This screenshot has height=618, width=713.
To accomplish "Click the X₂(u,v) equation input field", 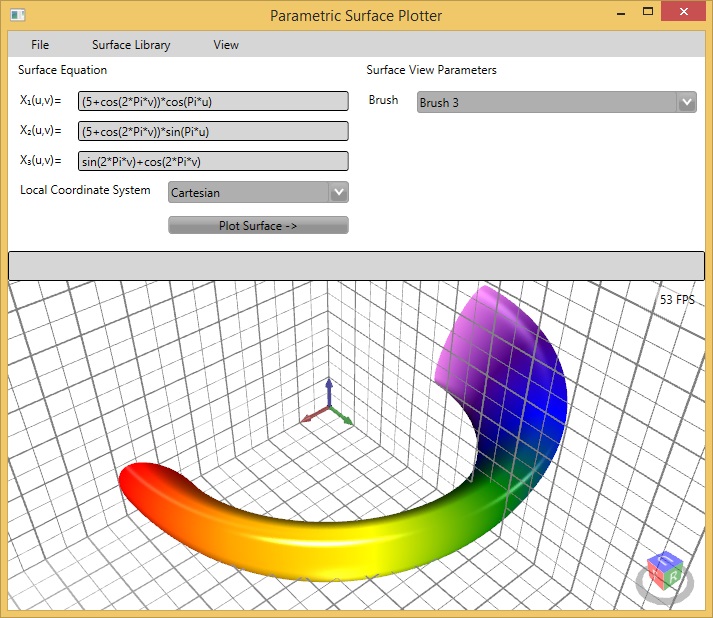I will [x=213, y=131].
